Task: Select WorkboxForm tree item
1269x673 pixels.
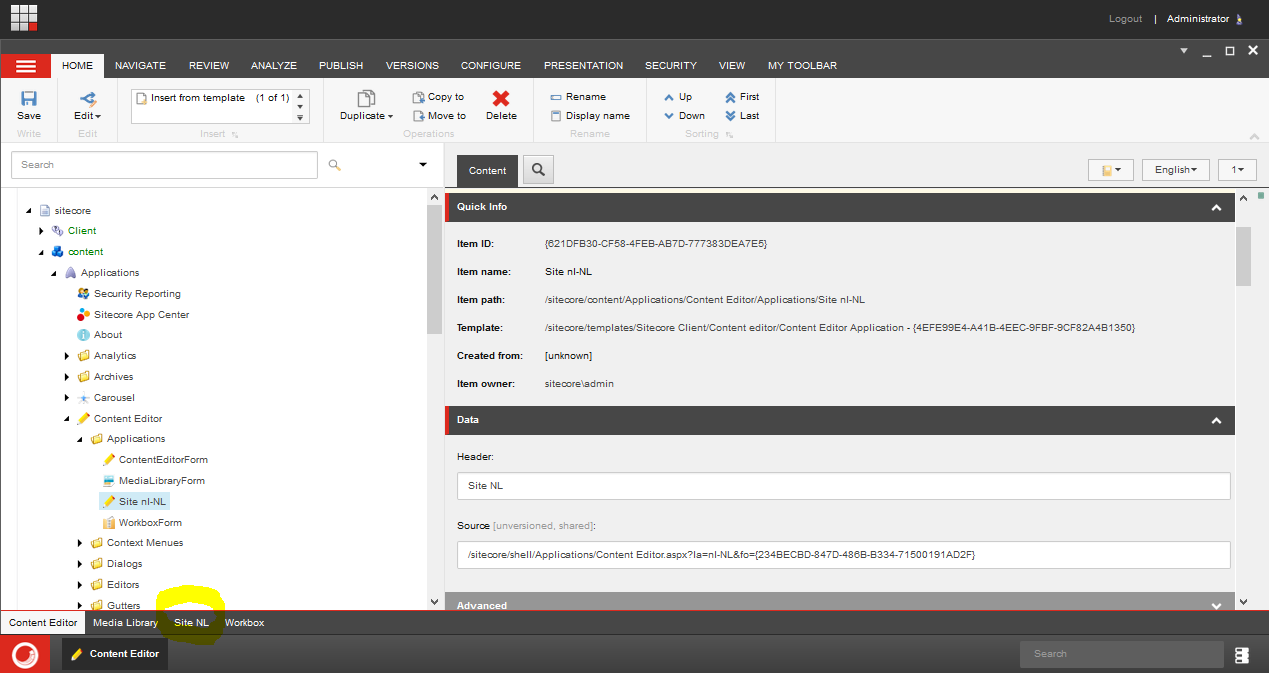Action: pyautogui.click(x=142, y=523)
